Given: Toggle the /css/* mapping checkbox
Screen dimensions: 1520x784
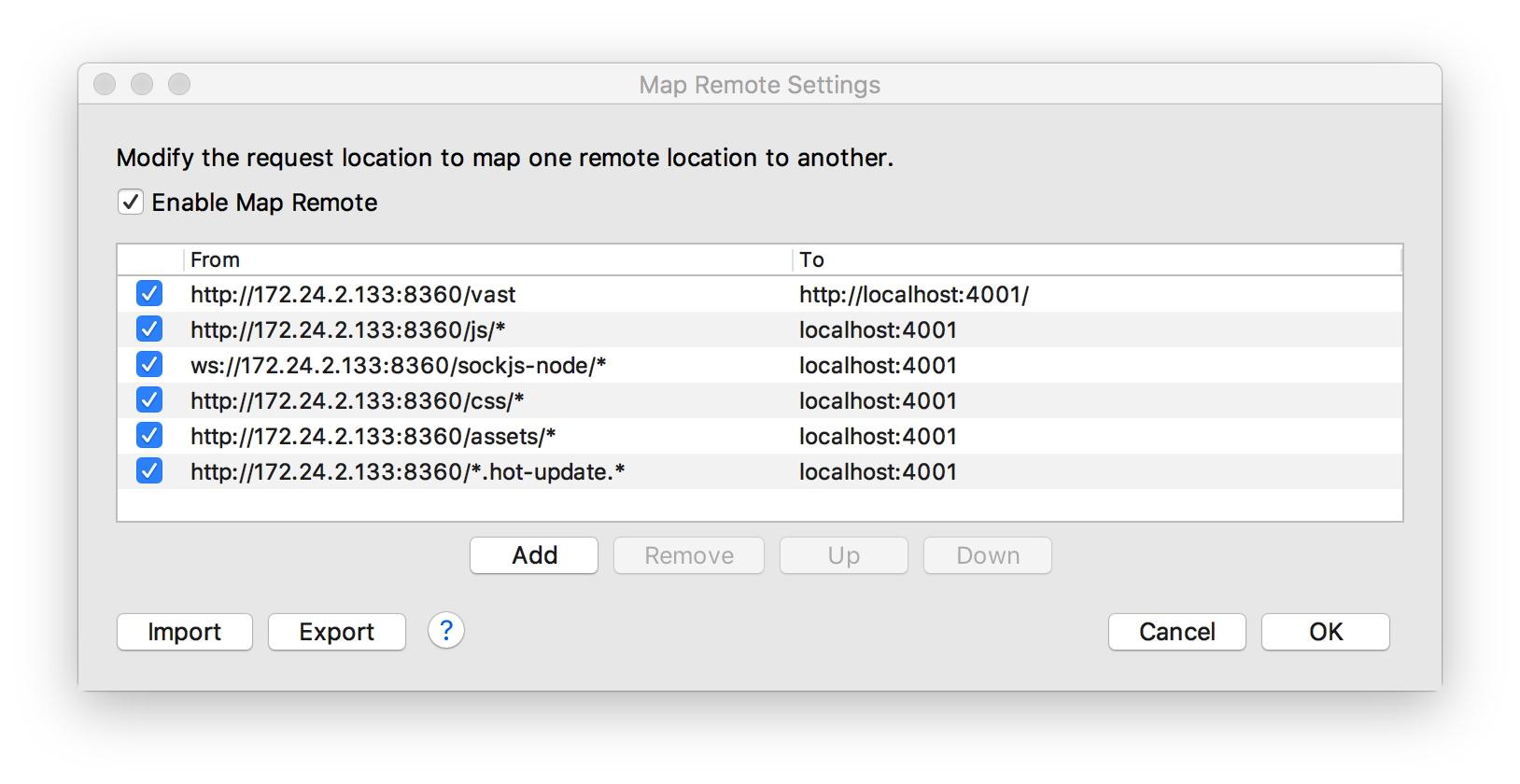Looking at the screenshot, I should click(x=149, y=400).
